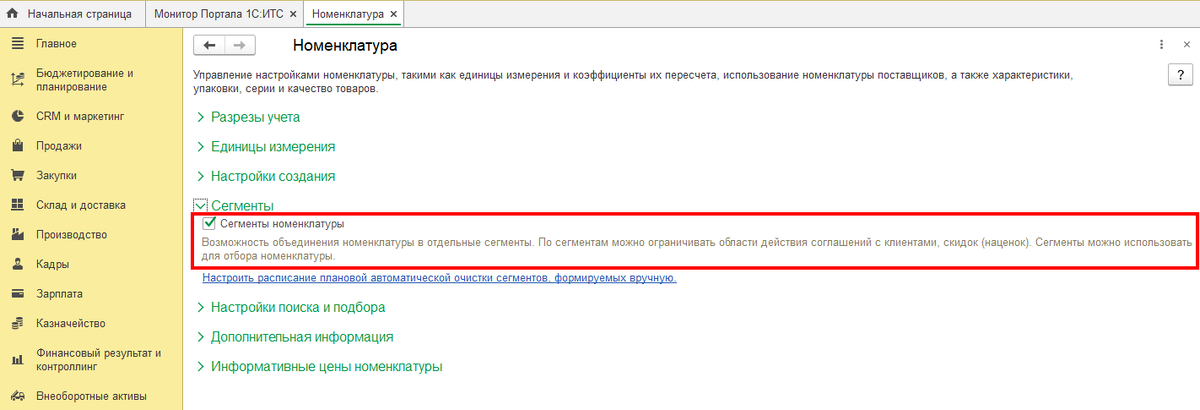Click the Склад и доставка grid icon
This screenshot has height=410, width=1200.
17,205
